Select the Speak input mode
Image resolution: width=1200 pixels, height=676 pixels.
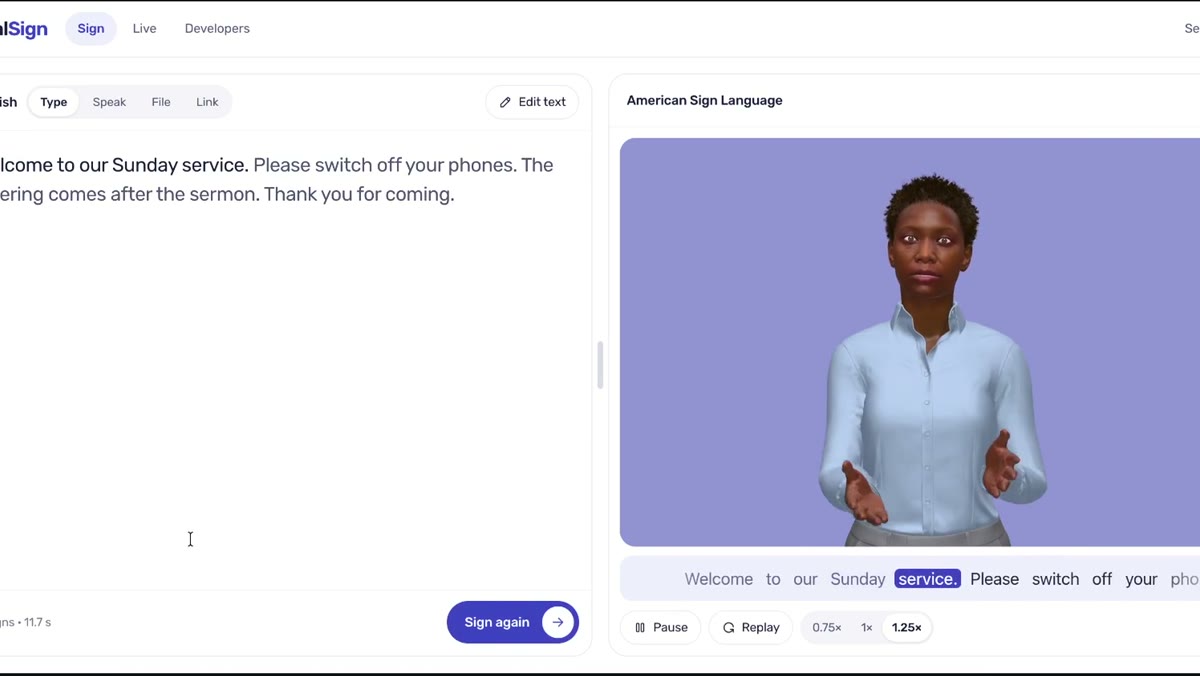pyautogui.click(x=109, y=102)
